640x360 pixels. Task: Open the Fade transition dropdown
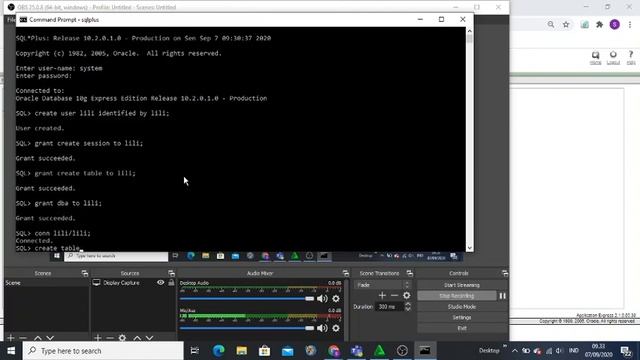point(382,285)
